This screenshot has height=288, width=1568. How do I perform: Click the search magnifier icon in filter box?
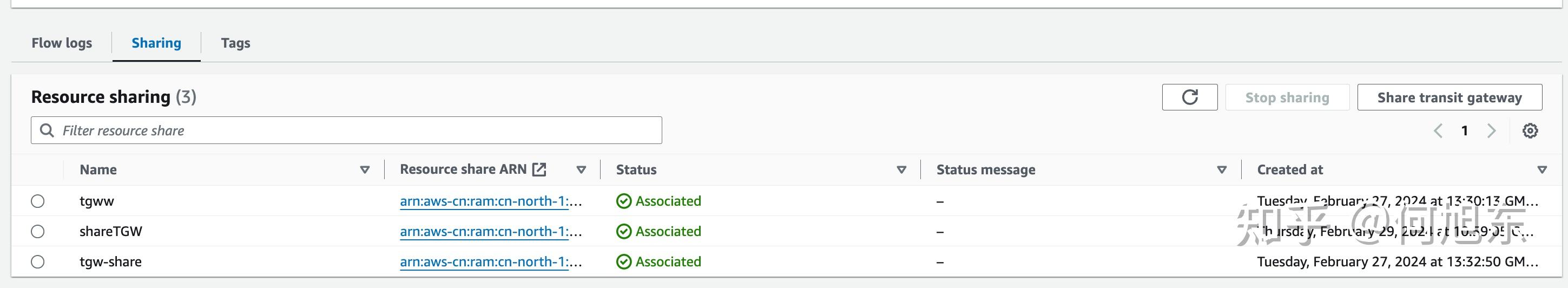47,130
